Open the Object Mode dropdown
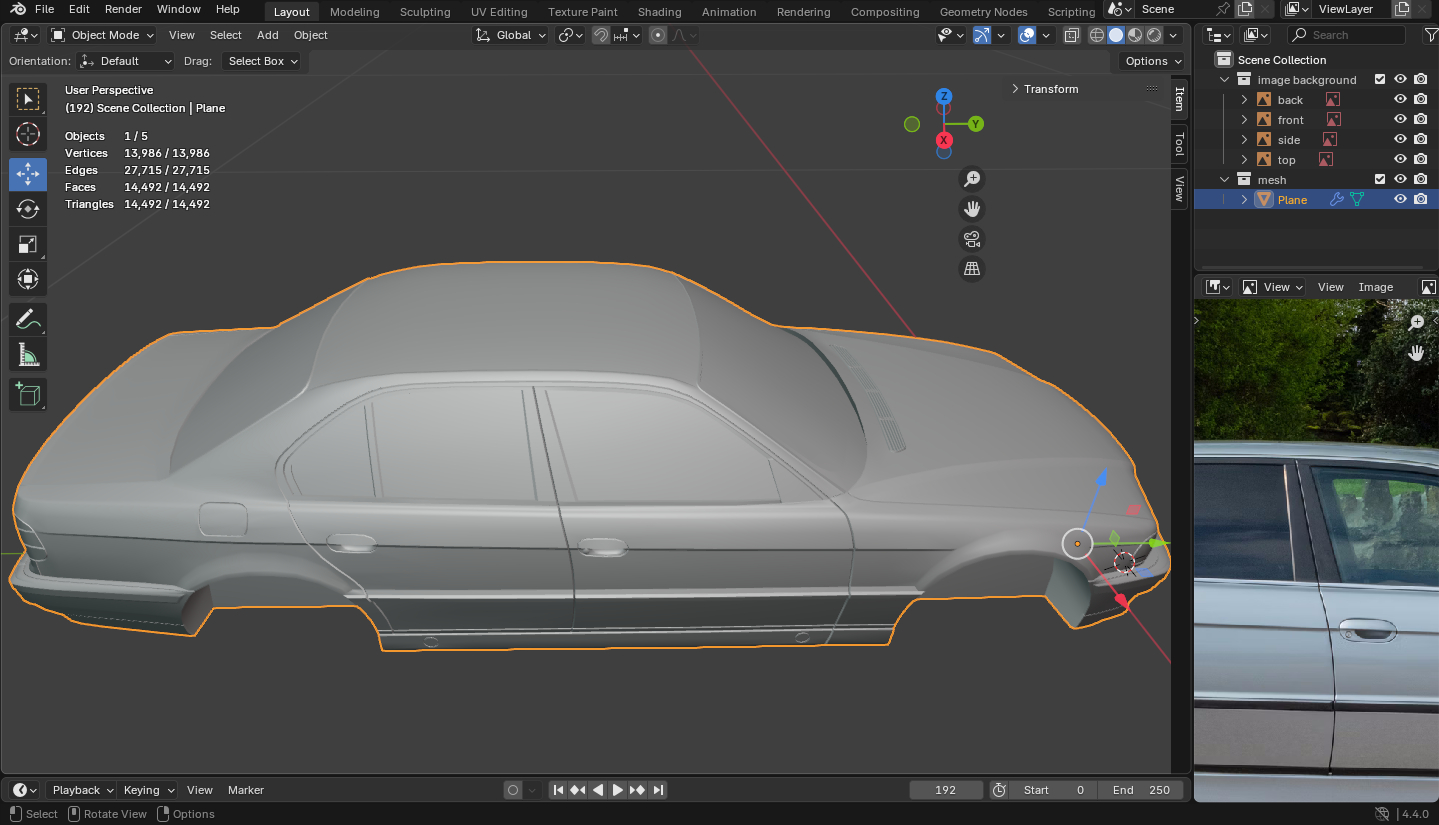The image size is (1439, 825). click(103, 35)
